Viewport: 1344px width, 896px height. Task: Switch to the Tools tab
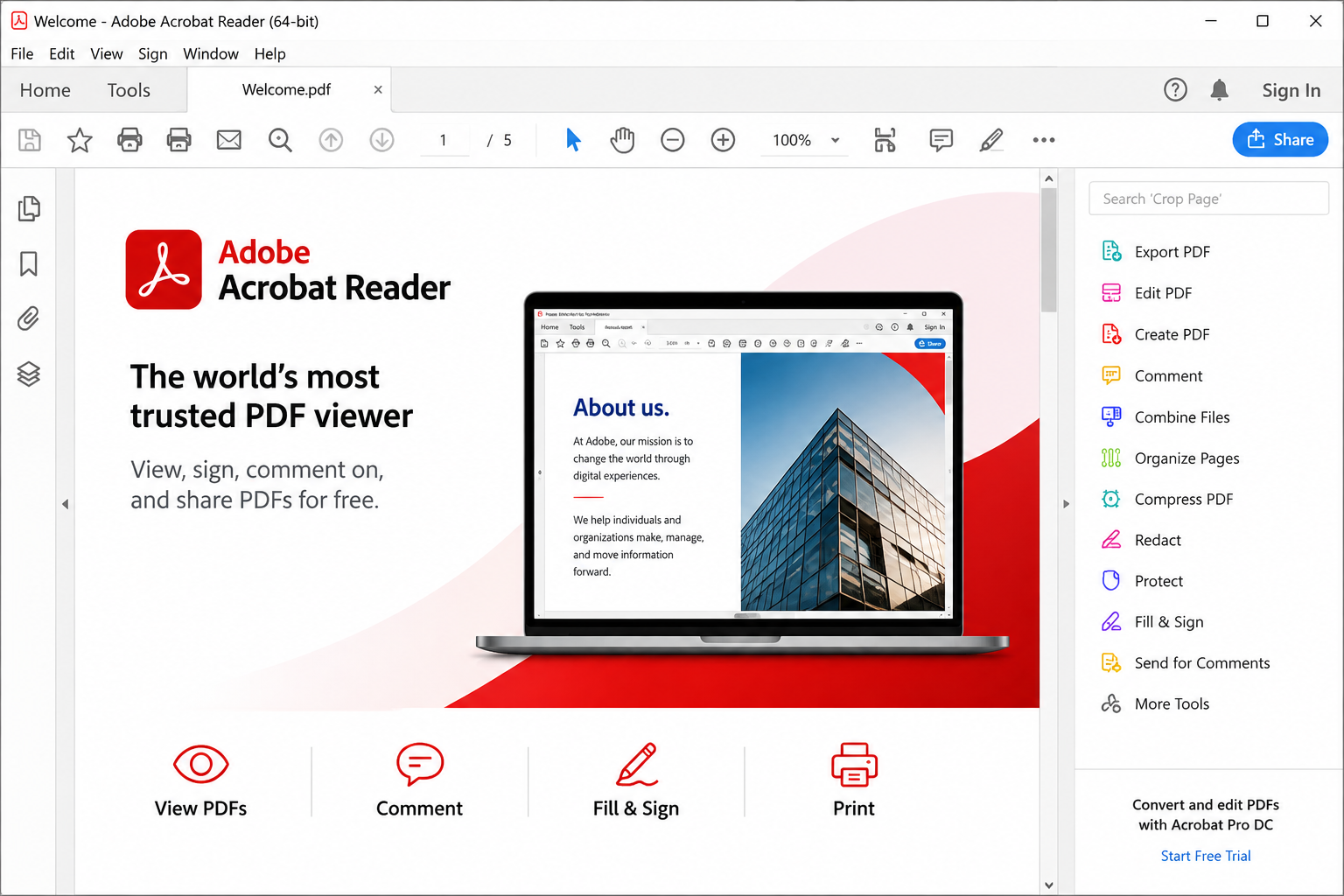pyautogui.click(x=129, y=90)
